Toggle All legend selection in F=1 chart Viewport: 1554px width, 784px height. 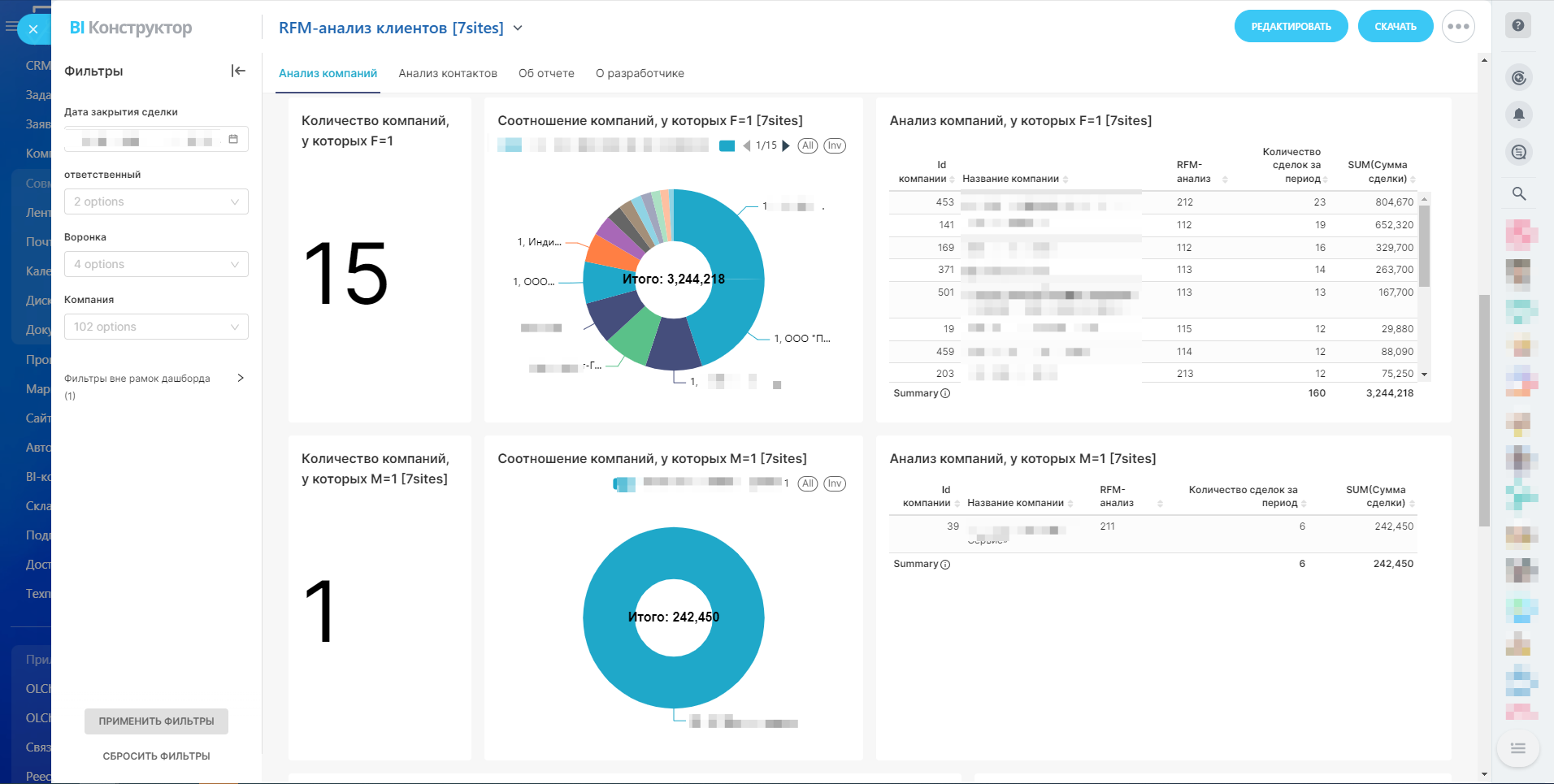tap(807, 146)
